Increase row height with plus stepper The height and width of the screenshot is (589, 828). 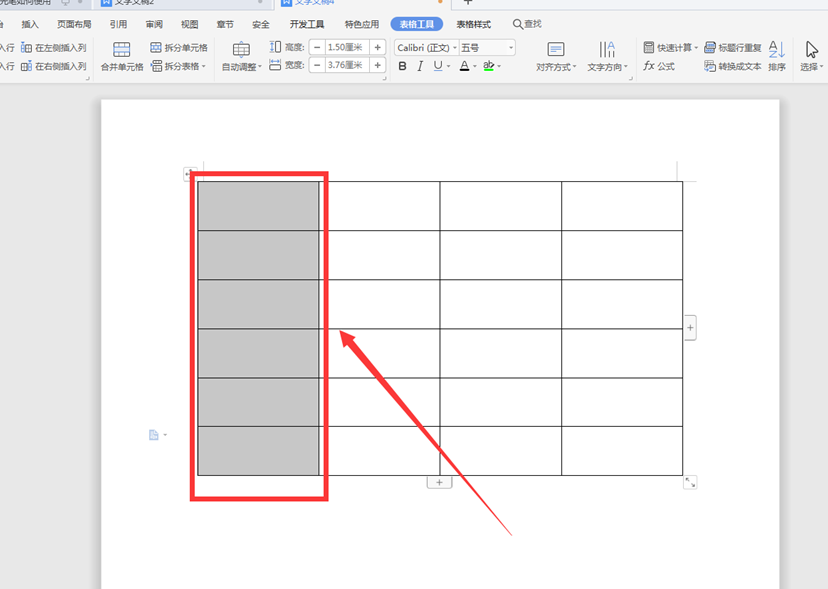click(378, 48)
